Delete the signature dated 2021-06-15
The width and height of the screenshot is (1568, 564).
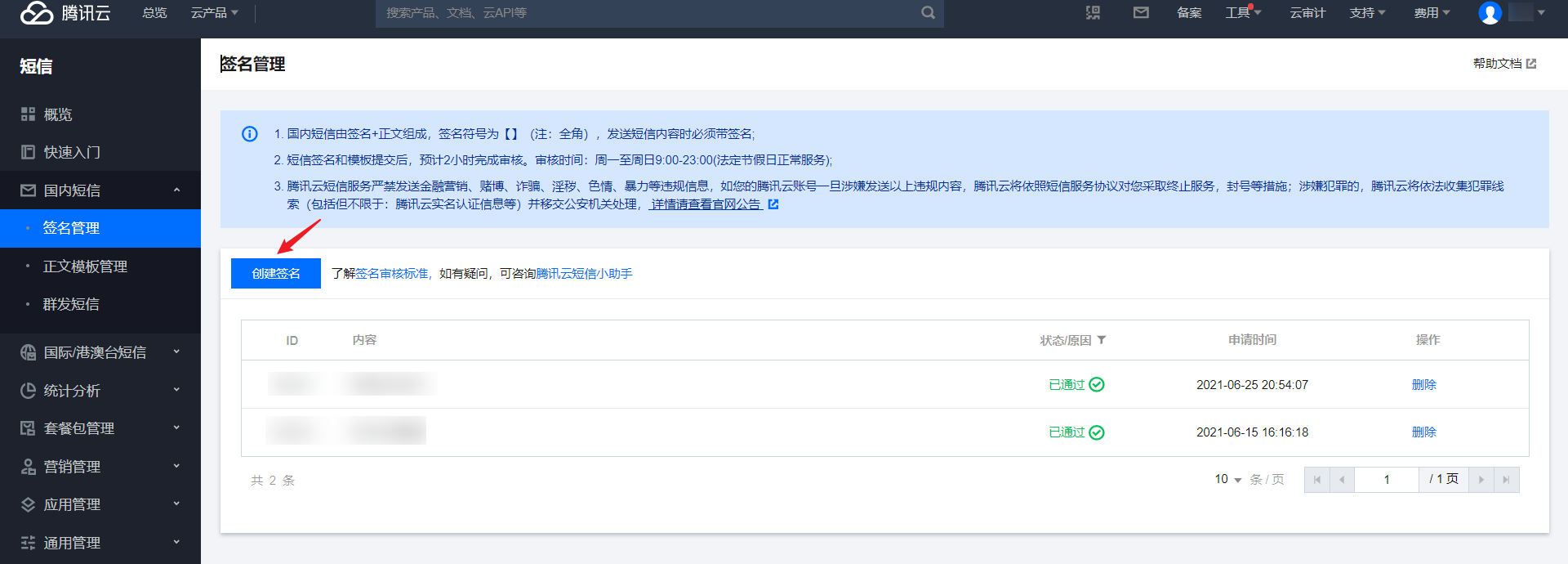(x=1424, y=432)
